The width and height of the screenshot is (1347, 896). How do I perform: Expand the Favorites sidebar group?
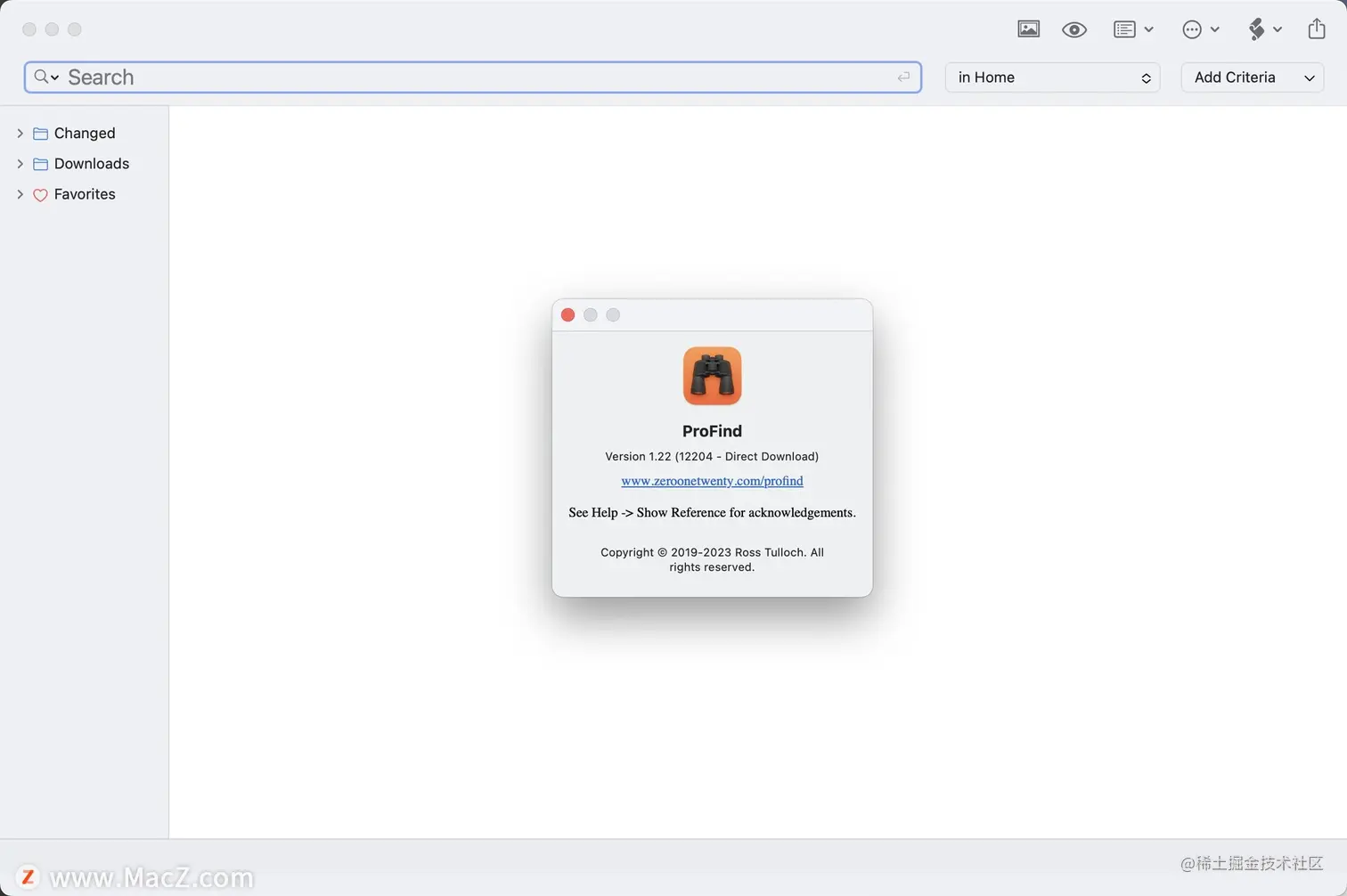(20, 194)
